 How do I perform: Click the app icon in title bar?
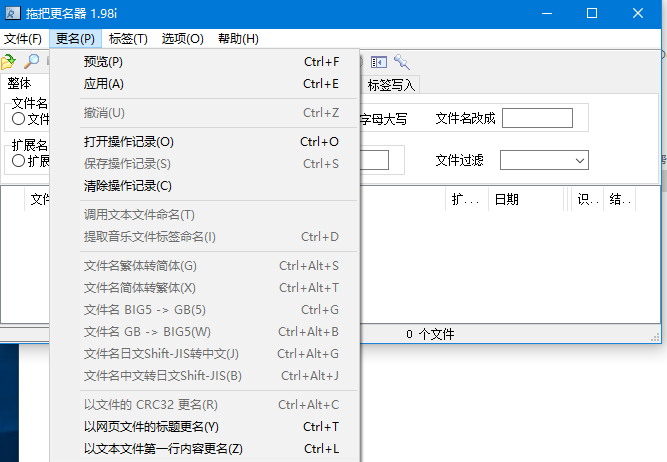point(12,14)
